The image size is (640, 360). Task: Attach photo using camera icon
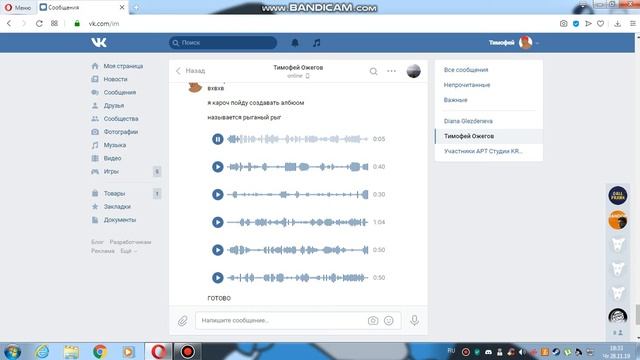point(373,321)
